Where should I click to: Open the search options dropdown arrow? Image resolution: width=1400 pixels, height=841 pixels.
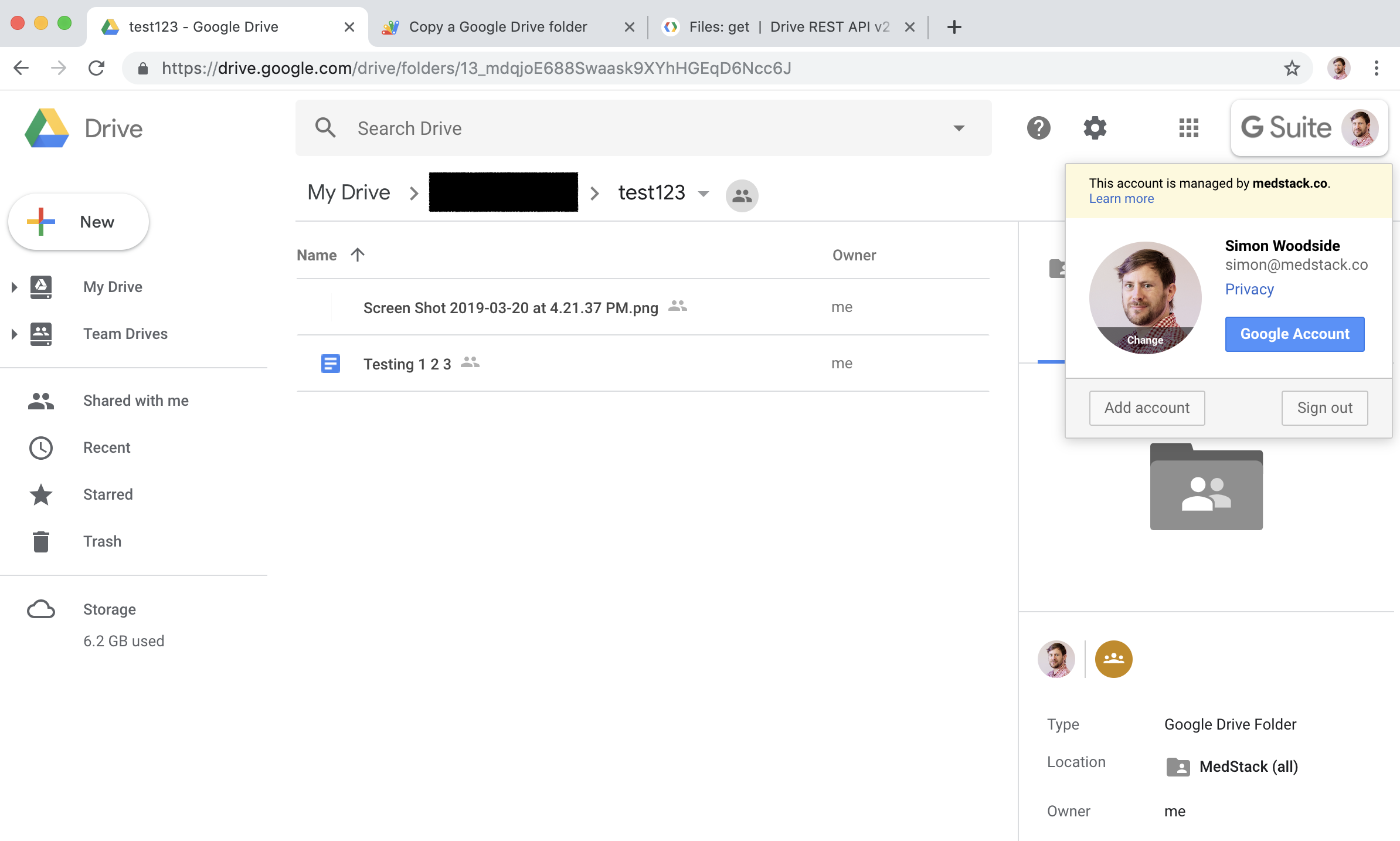click(958, 128)
